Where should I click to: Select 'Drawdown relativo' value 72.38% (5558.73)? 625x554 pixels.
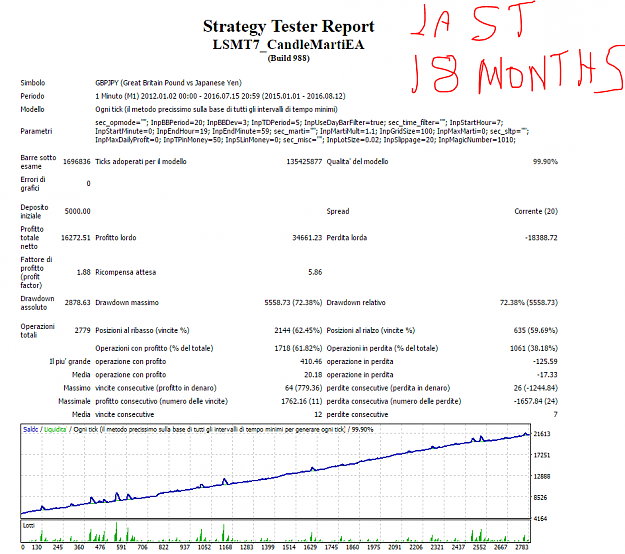[529, 303]
